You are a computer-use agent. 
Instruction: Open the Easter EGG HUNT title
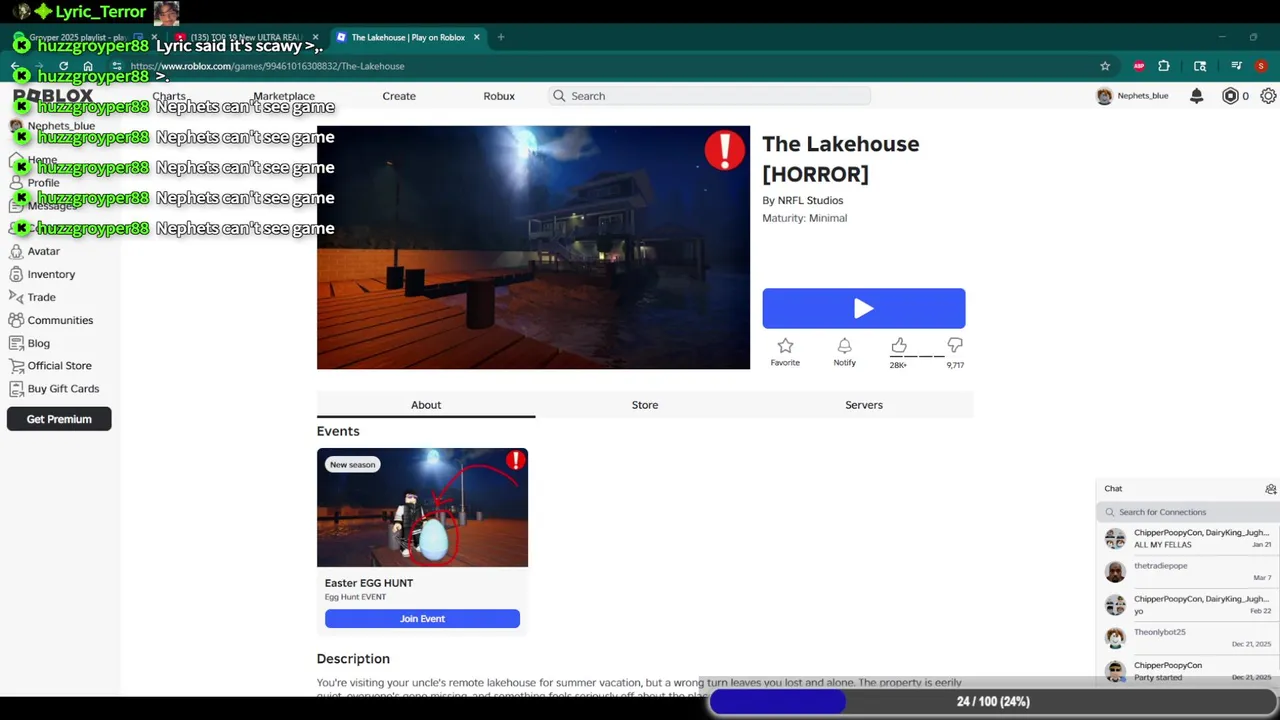pyautogui.click(x=369, y=583)
